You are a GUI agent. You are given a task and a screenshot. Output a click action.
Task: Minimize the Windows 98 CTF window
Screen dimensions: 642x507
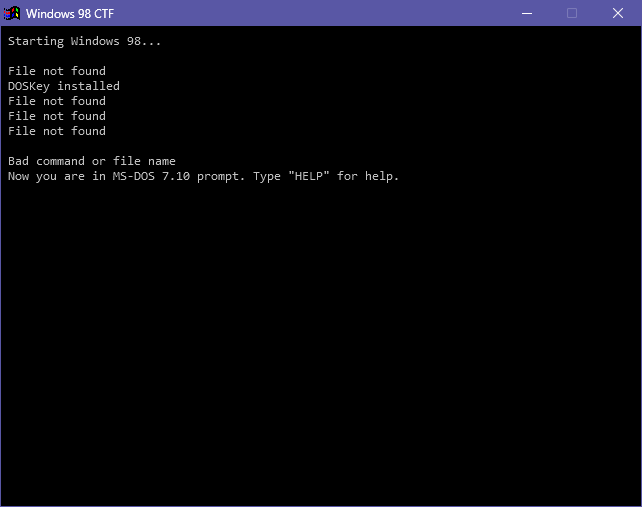[x=527, y=13]
